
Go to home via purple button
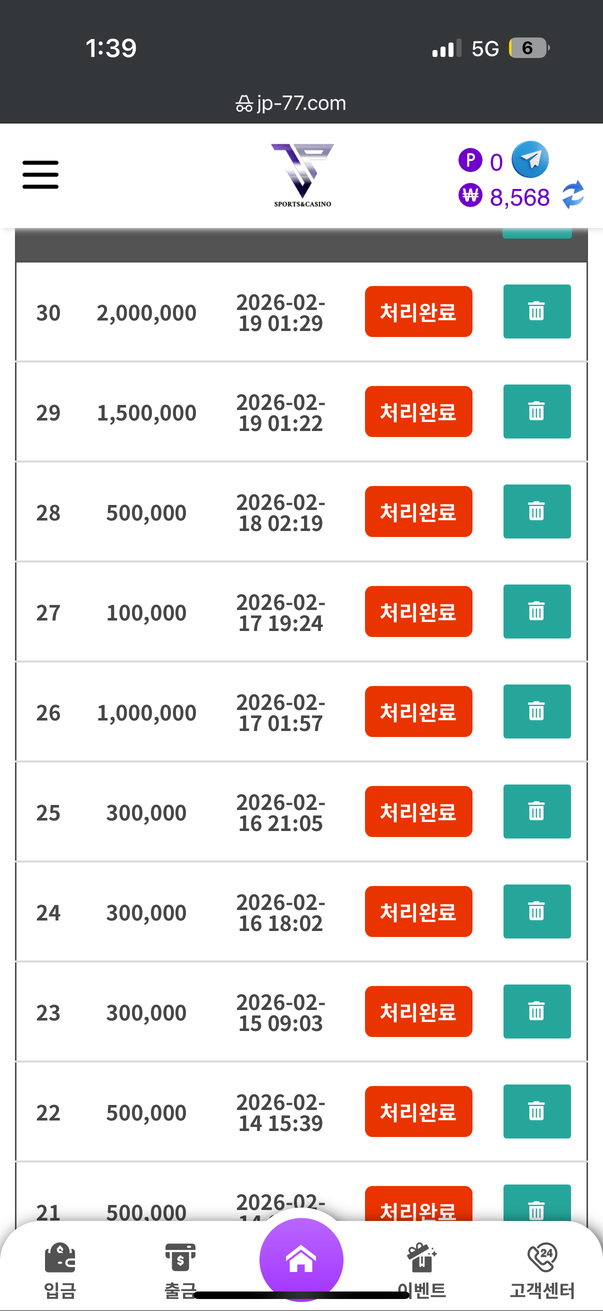click(x=301, y=1261)
